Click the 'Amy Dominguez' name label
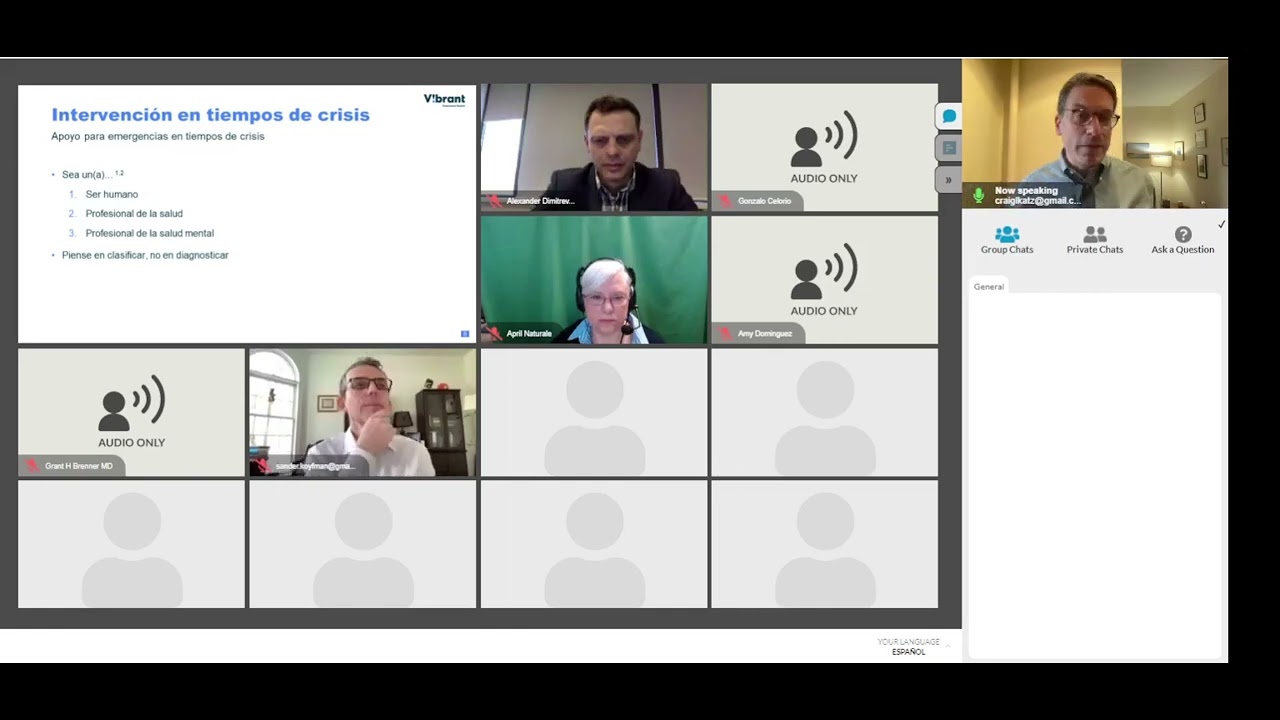Image resolution: width=1280 pixels, height=720 pixels. [764, 333]
